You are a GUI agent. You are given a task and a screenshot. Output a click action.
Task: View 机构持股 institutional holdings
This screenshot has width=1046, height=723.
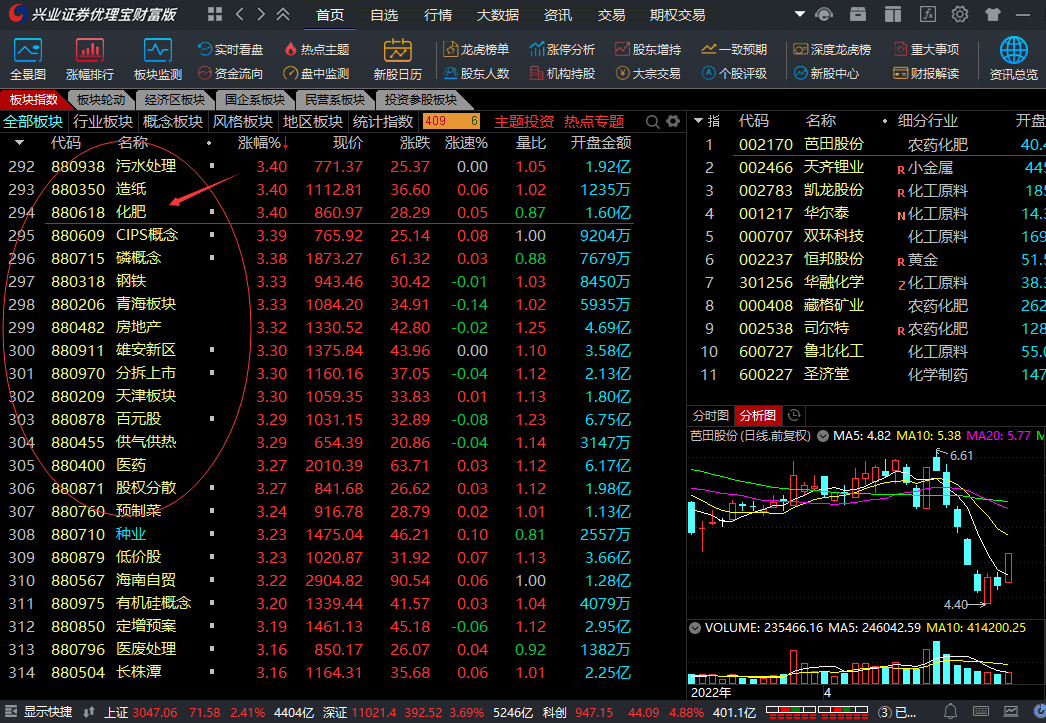(x=562, y=73)
